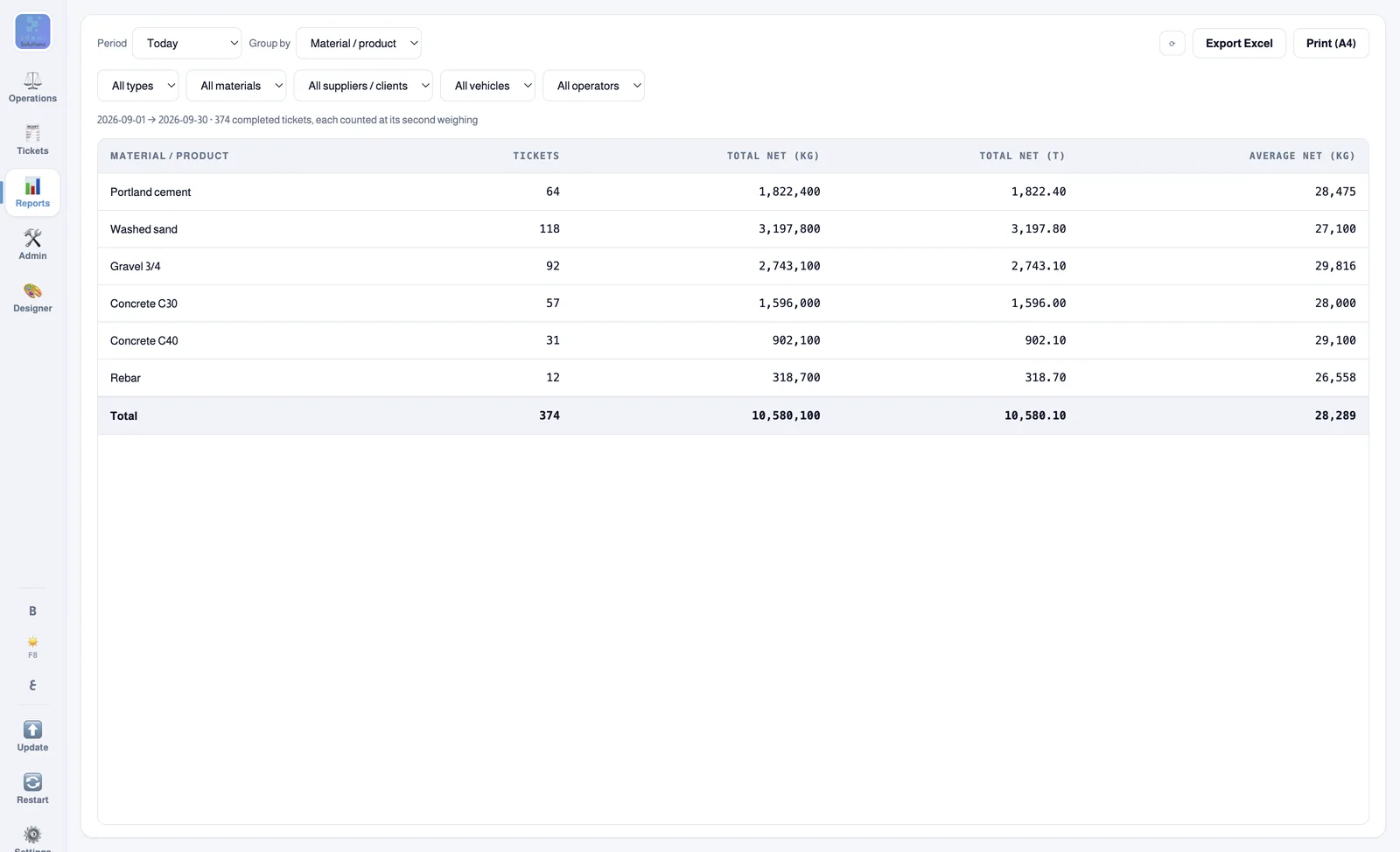
Task: Click the 3,197,800 total net value
Action: (x=789, y=229)
